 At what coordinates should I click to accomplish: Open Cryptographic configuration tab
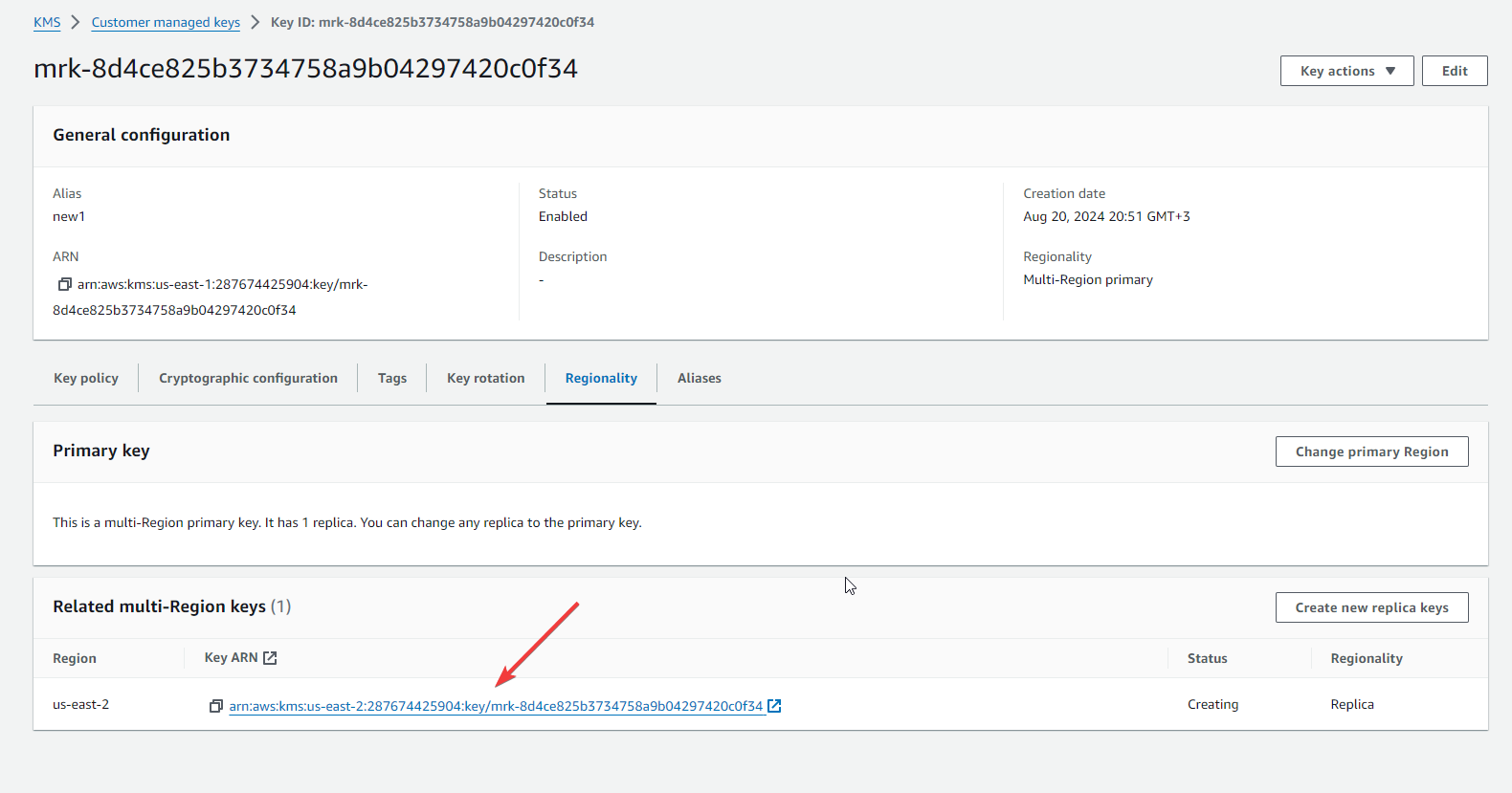tap(248, 378)
